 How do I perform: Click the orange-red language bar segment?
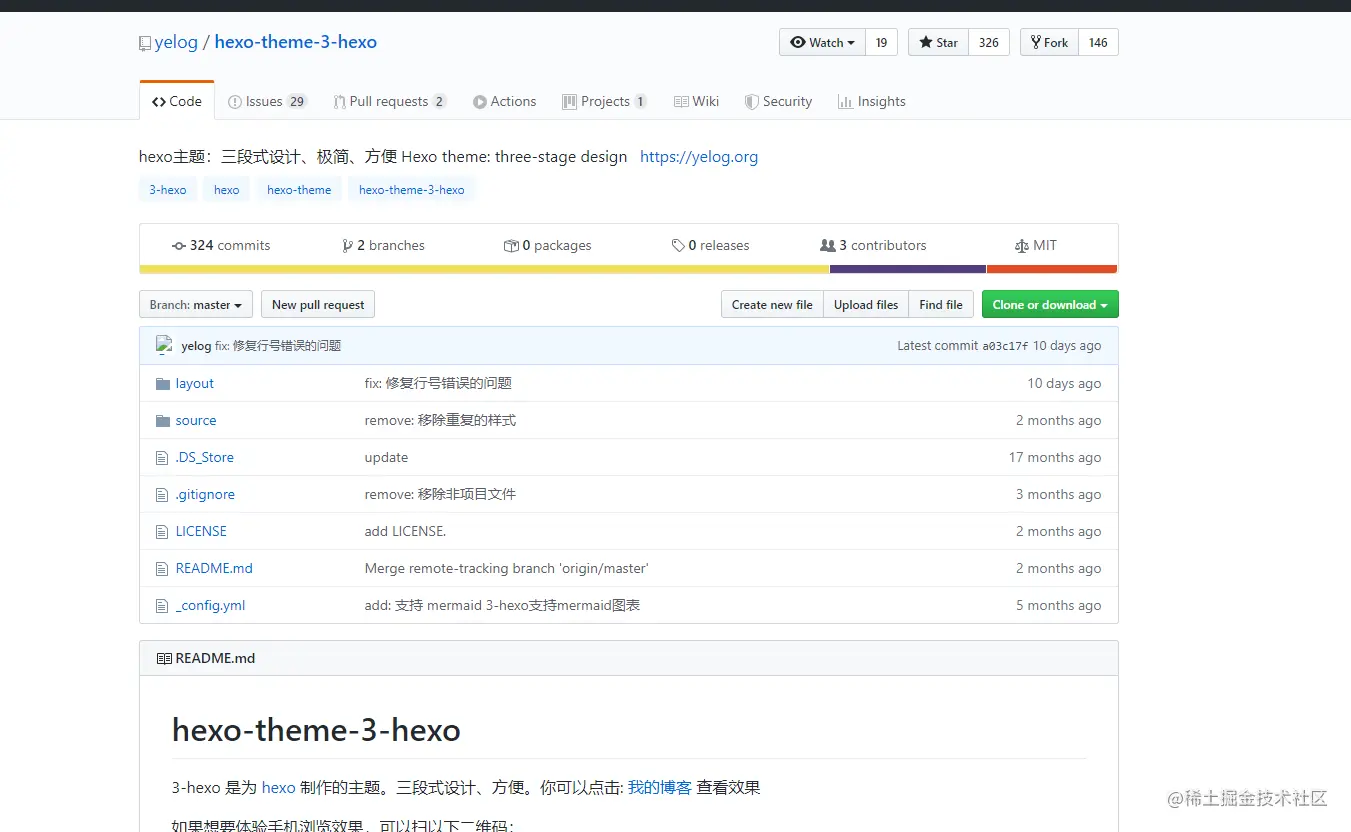tap(1052, 269)
